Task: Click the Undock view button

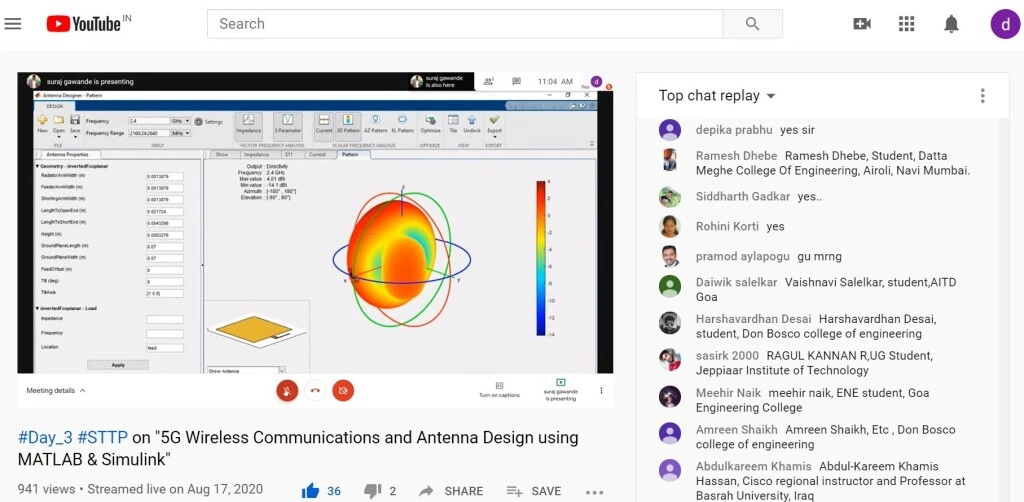Action: point(472,123)
